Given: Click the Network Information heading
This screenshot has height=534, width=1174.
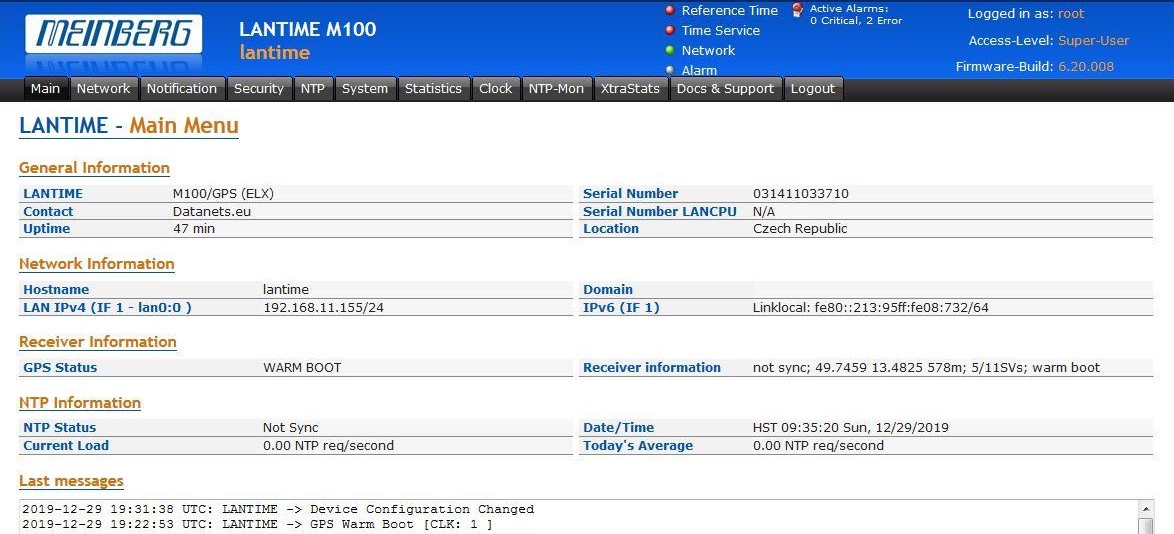Looking at the screenshot, I should point(97,264).
